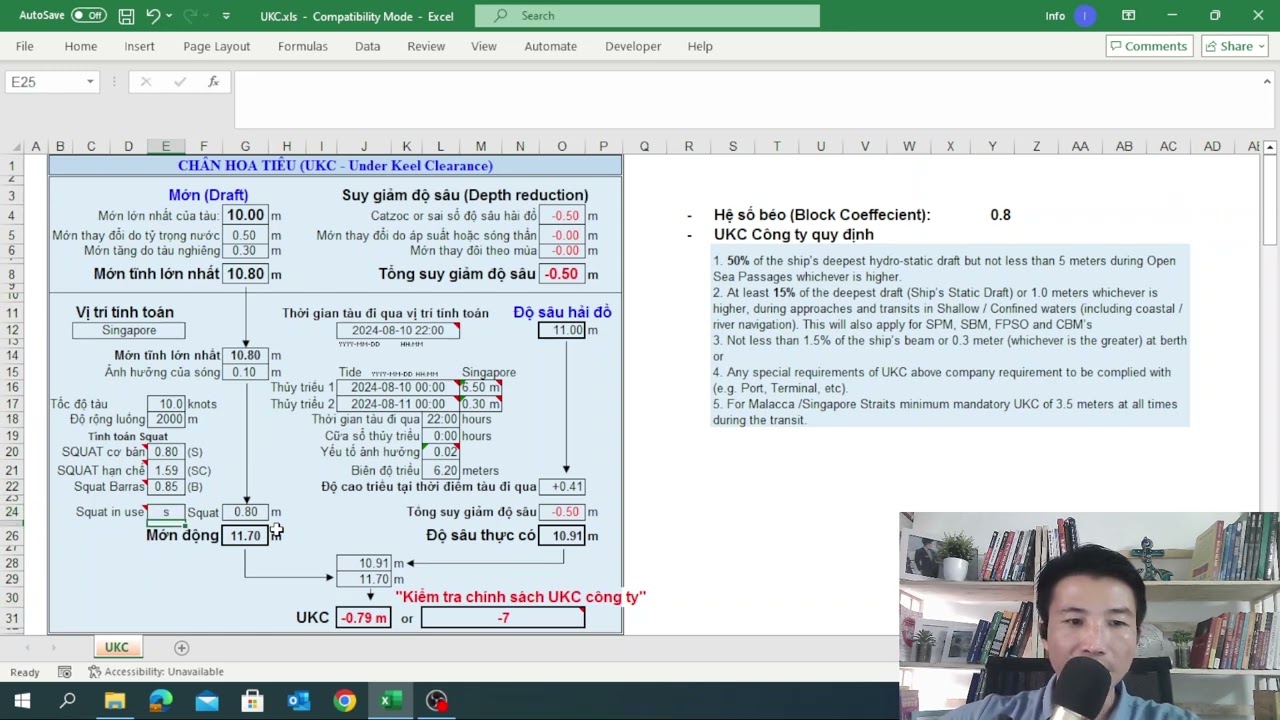Expand the Name Box dropdown arrow

coord(90,82)
